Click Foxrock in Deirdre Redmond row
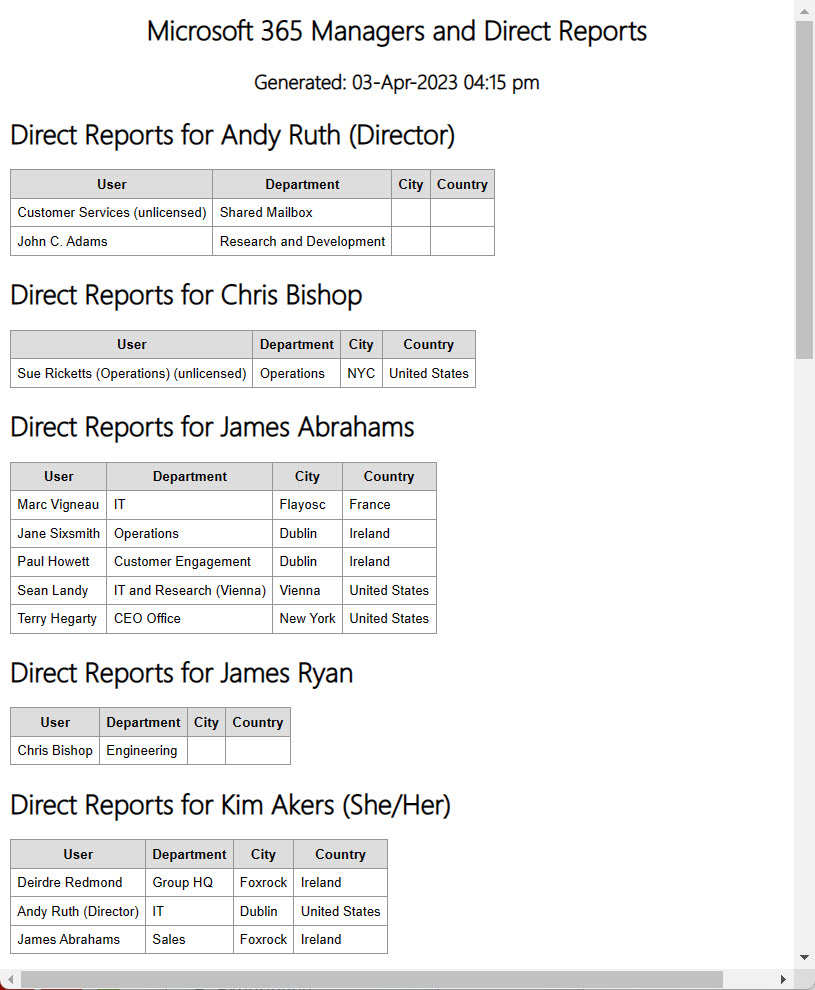The width and height of the screenshot is (815, 990). pyautogui.click(x=263, y=883)
